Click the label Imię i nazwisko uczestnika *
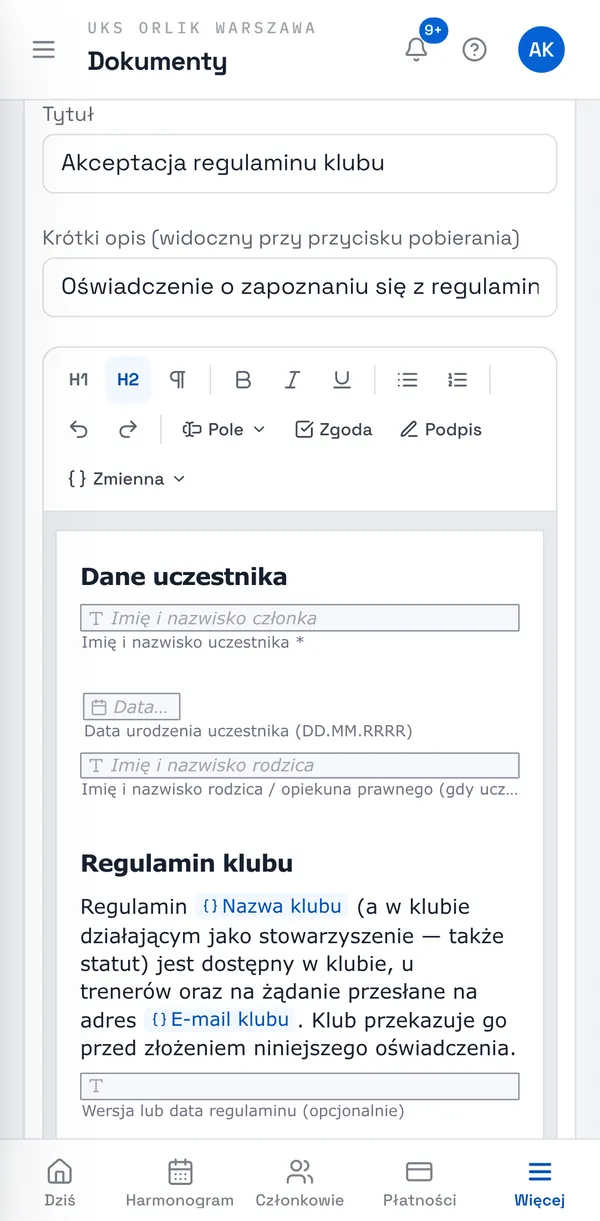This screenshot has height=1221, width=600. (193, 642)
